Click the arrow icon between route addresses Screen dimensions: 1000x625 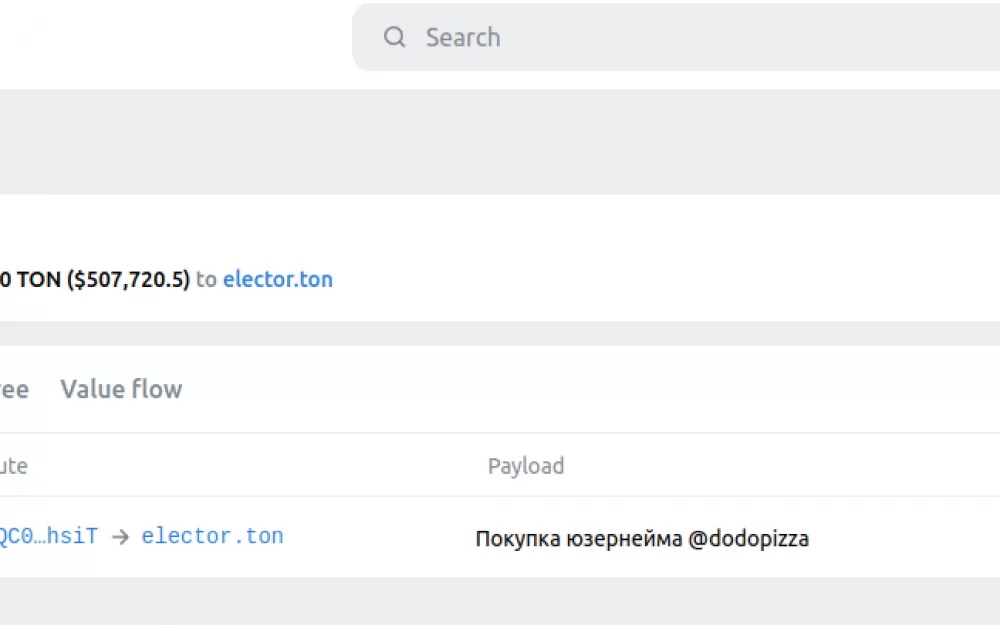click(x=120, y=537)
